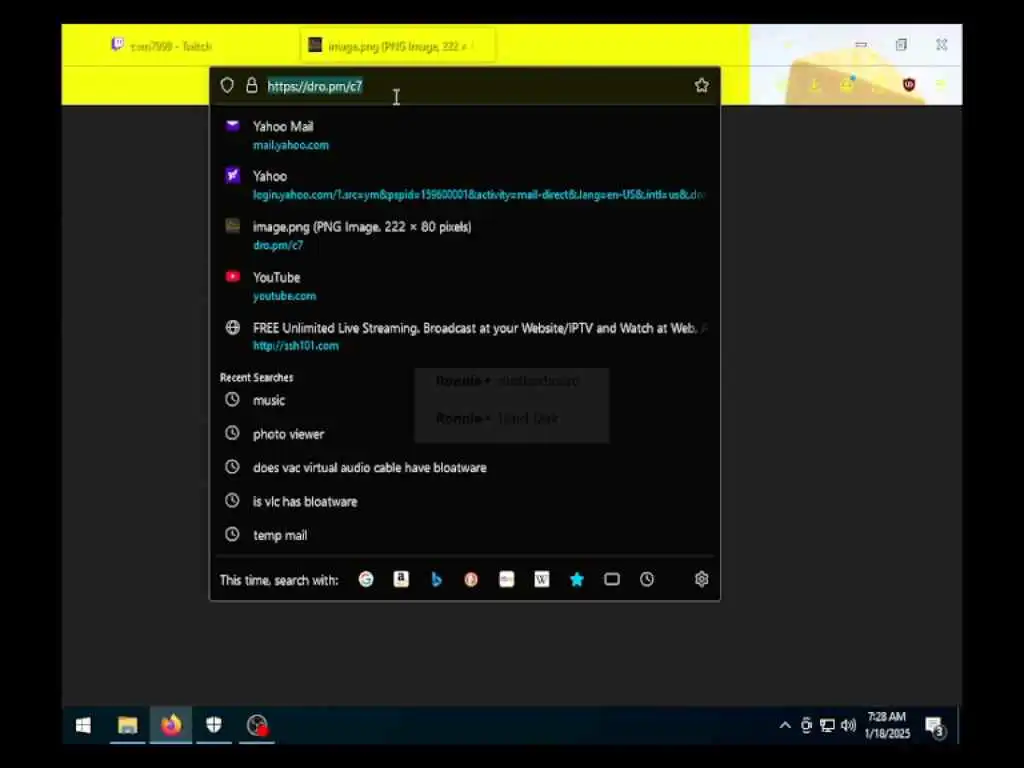Search open tabs using the tab icon
Image resolution: width=1024 pixels, height=768 pixels.
612,579
